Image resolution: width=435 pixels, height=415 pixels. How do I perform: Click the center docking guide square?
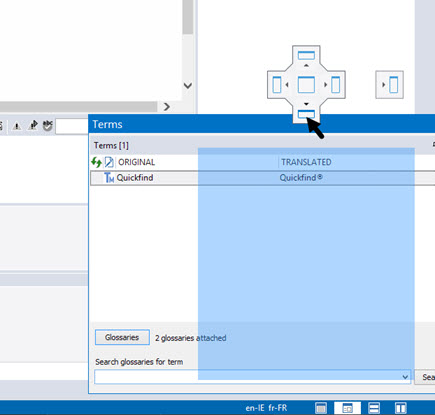(306, 85)
